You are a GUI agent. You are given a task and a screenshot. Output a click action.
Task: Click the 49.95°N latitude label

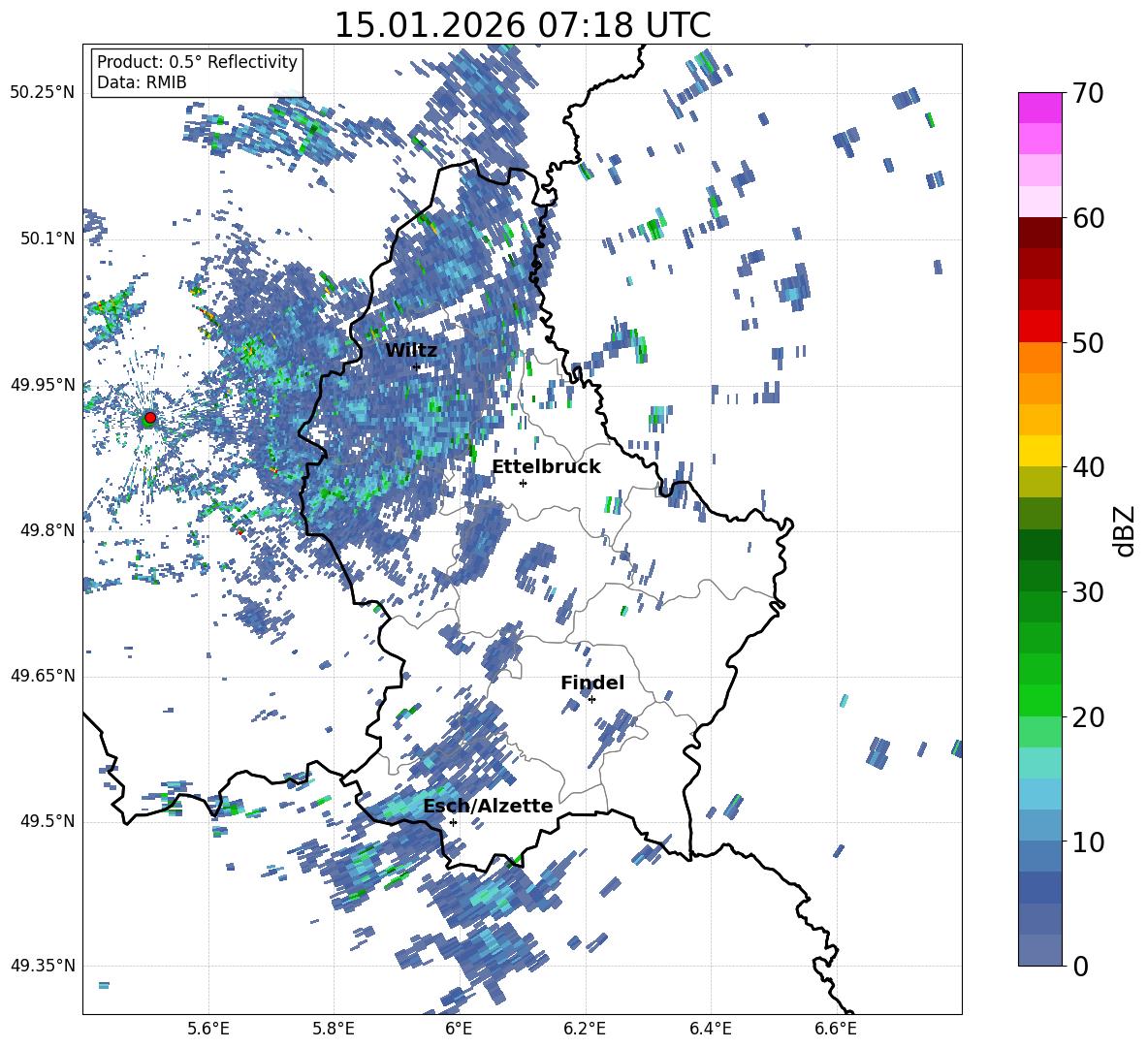pos(43,384)
